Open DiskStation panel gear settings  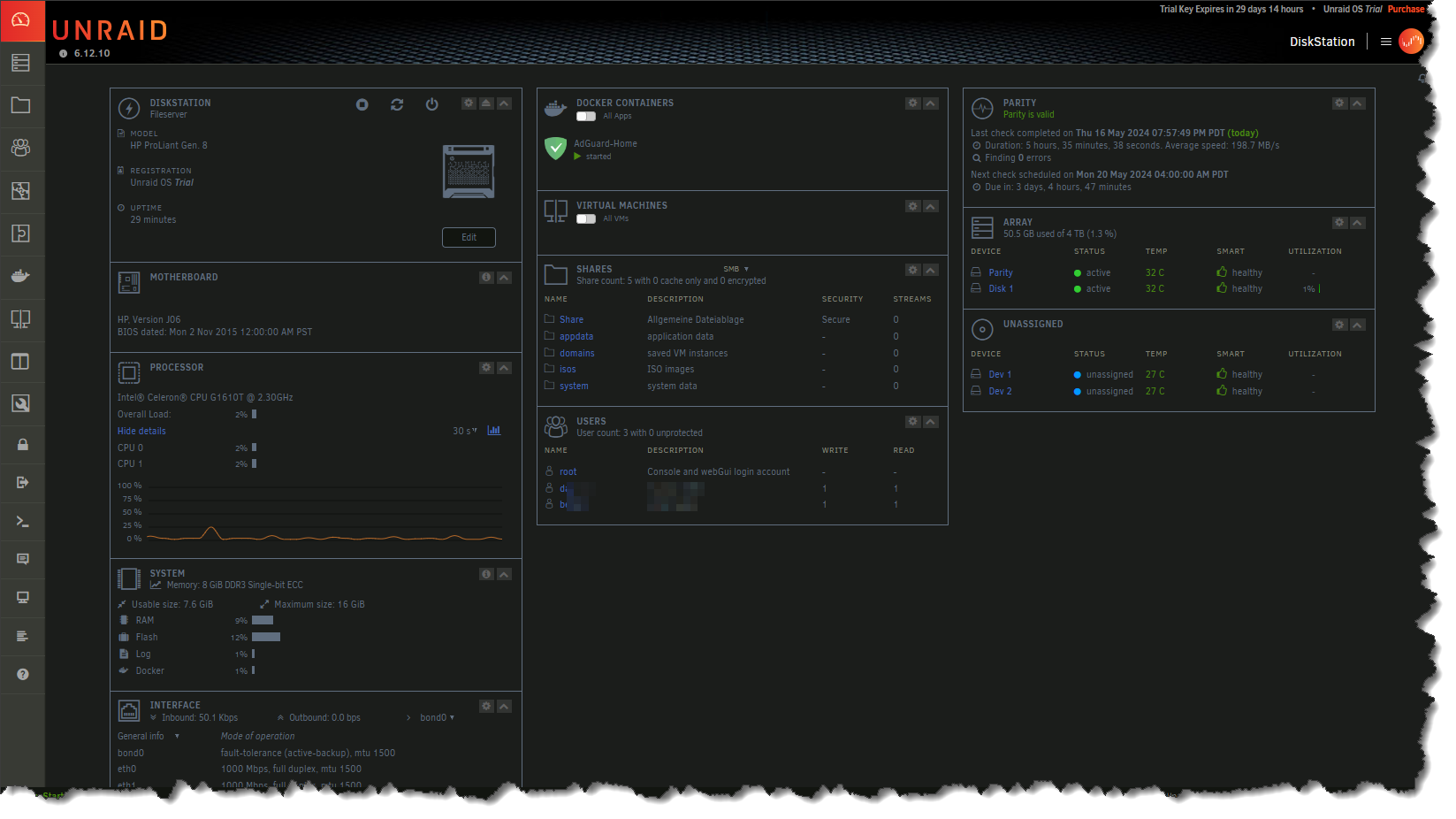coord(469,103)
